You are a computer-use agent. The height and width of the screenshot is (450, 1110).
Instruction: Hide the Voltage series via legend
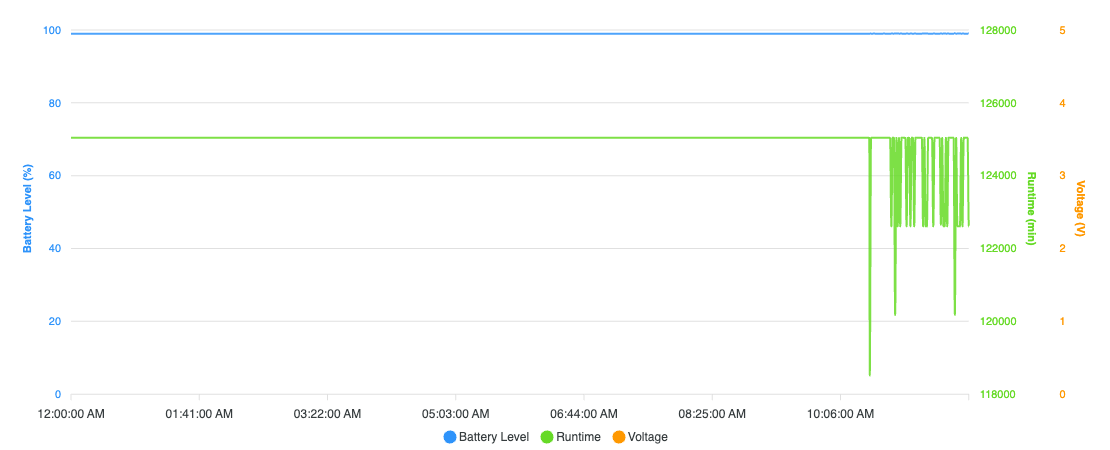tap(640, 437)
